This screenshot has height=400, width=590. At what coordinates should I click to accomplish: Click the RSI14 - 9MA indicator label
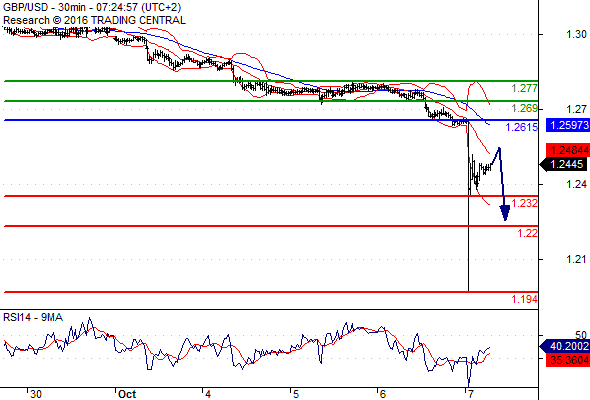pyautogui.click(x=33, y=318)
